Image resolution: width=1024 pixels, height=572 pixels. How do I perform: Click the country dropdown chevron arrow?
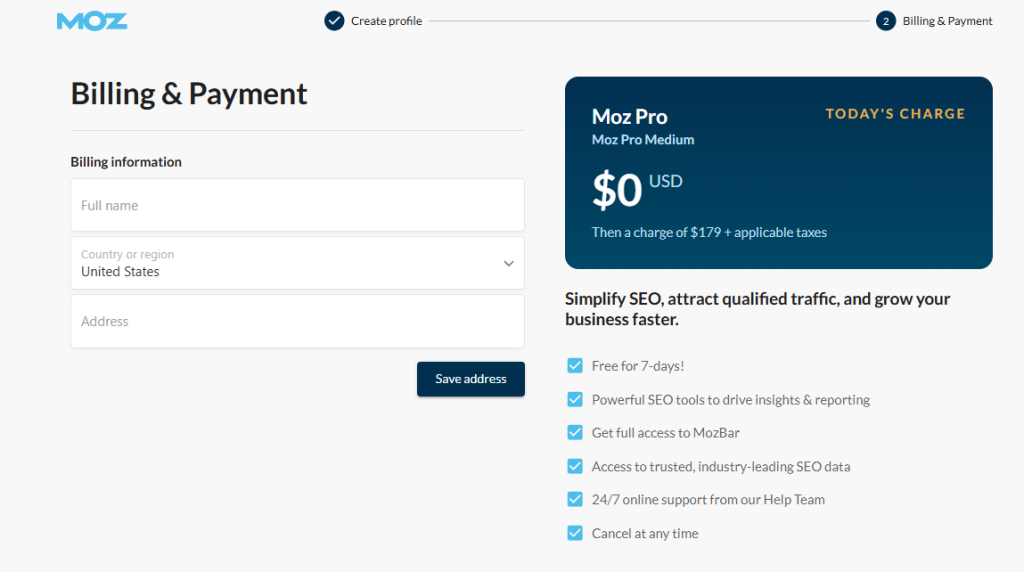click(x=509, y=264)
